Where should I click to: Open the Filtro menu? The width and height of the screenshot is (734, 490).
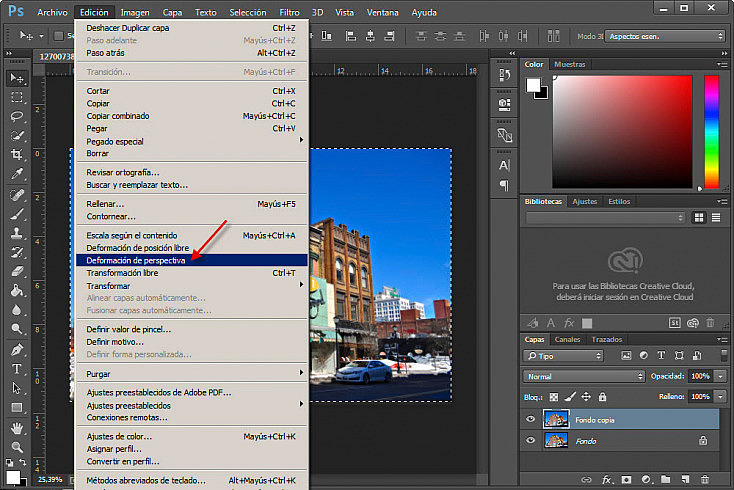tap(289, 12)
